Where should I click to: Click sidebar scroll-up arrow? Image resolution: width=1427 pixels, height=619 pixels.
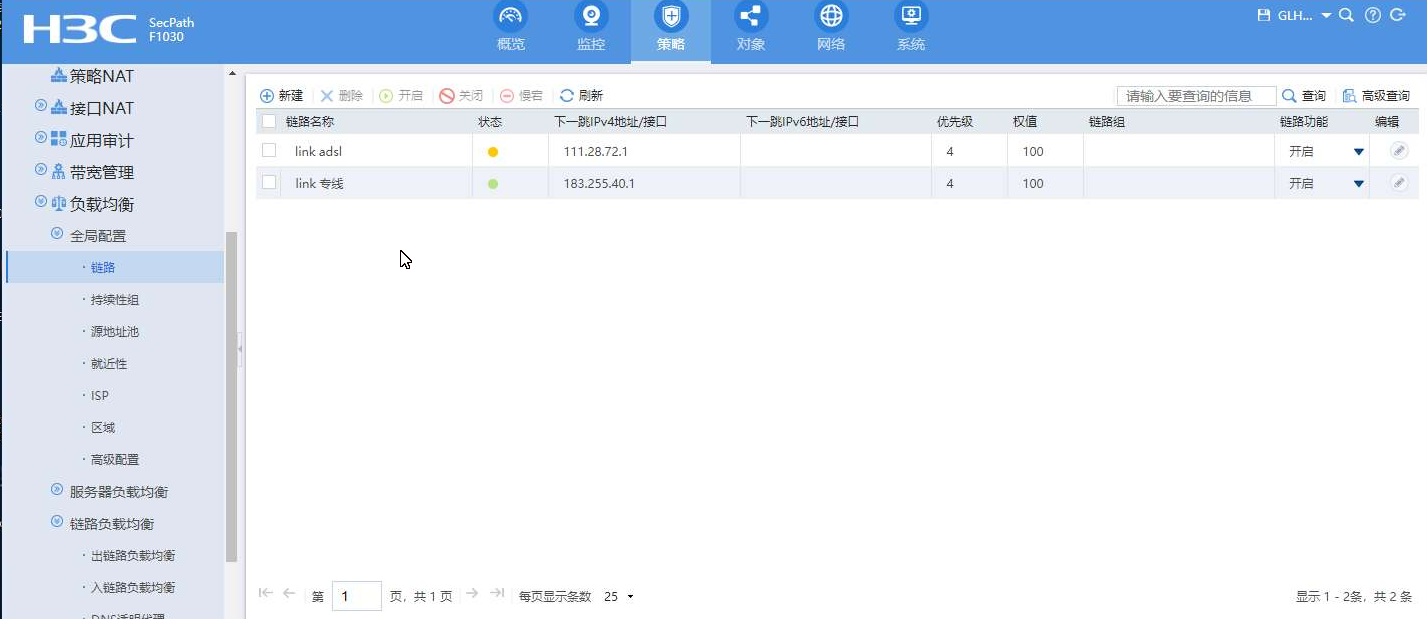tap(232, 74)
